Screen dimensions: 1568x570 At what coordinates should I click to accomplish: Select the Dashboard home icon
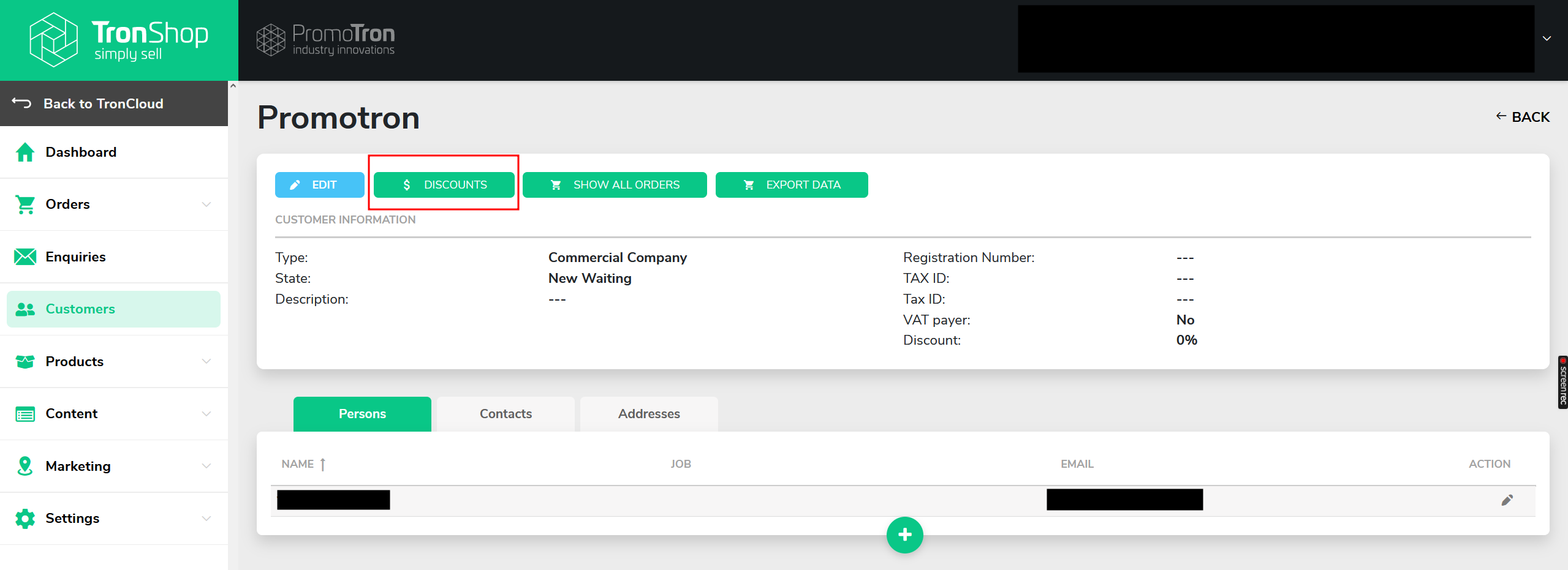tap(25, 152)
